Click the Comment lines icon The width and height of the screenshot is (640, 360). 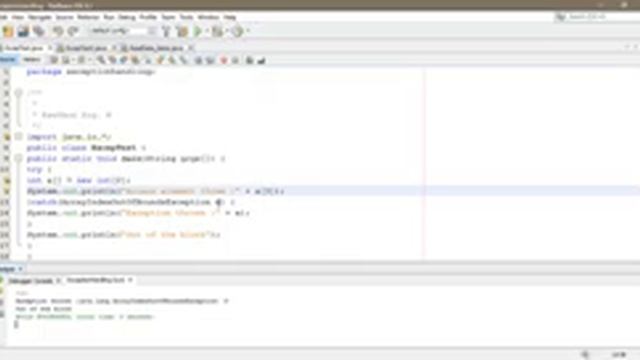tap(249, 60)
